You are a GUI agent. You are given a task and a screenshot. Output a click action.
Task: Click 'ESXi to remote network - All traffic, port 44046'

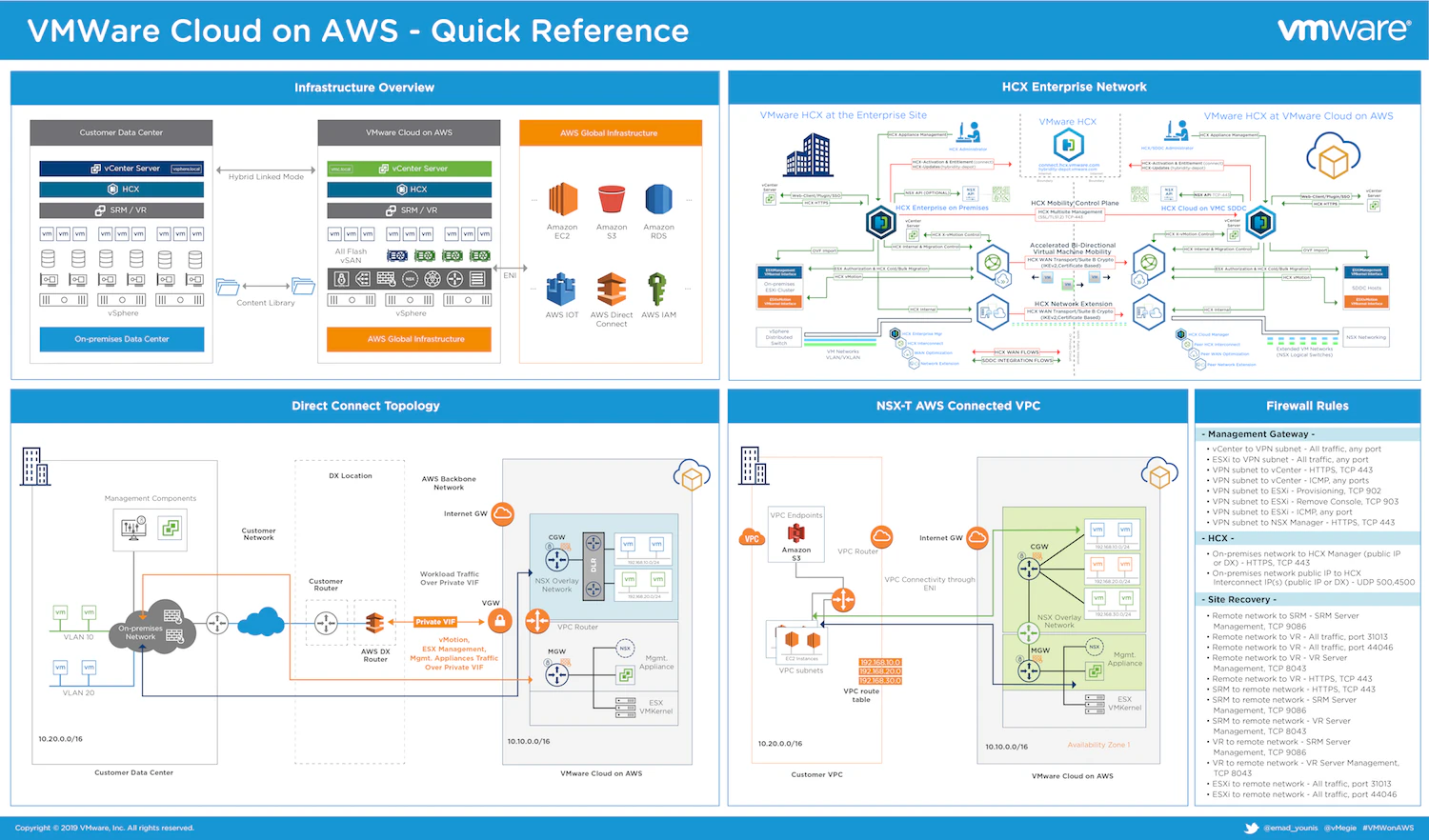pos(1304,795)
